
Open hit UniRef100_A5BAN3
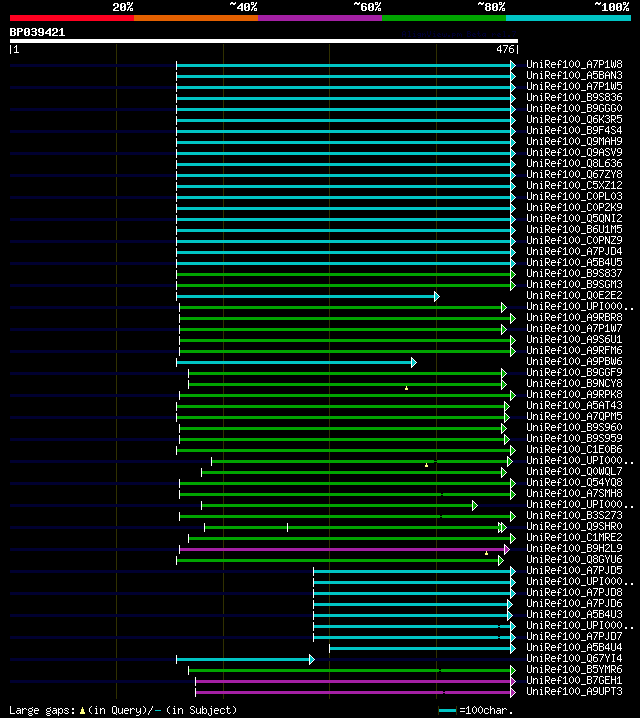pyautogui.click(x=574, y=76)
